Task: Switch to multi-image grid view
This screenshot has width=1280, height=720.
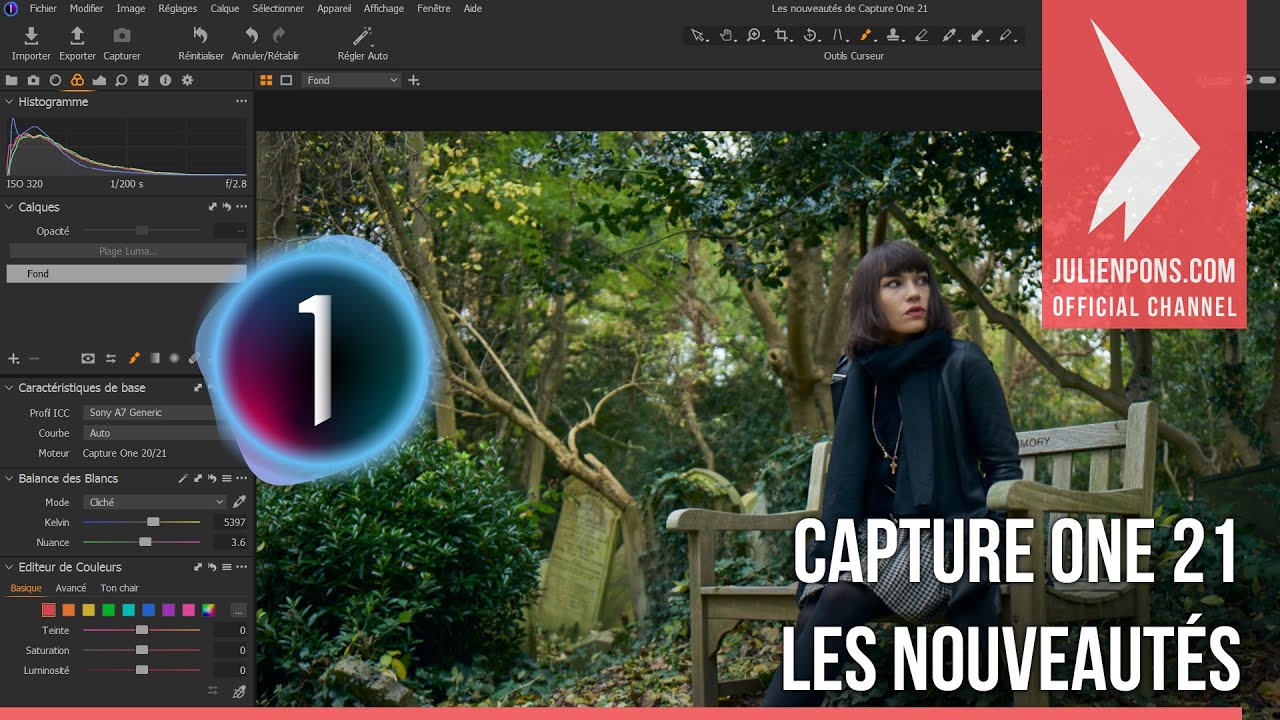Action: point(266,80)
